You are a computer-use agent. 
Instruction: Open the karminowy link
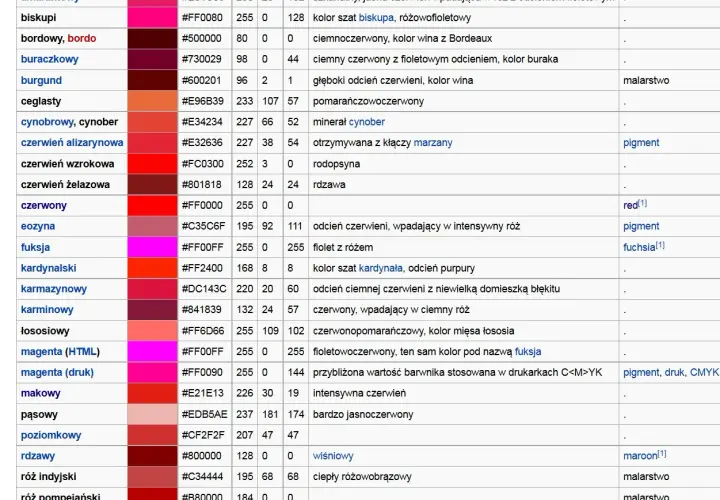[x=47, y=310]
